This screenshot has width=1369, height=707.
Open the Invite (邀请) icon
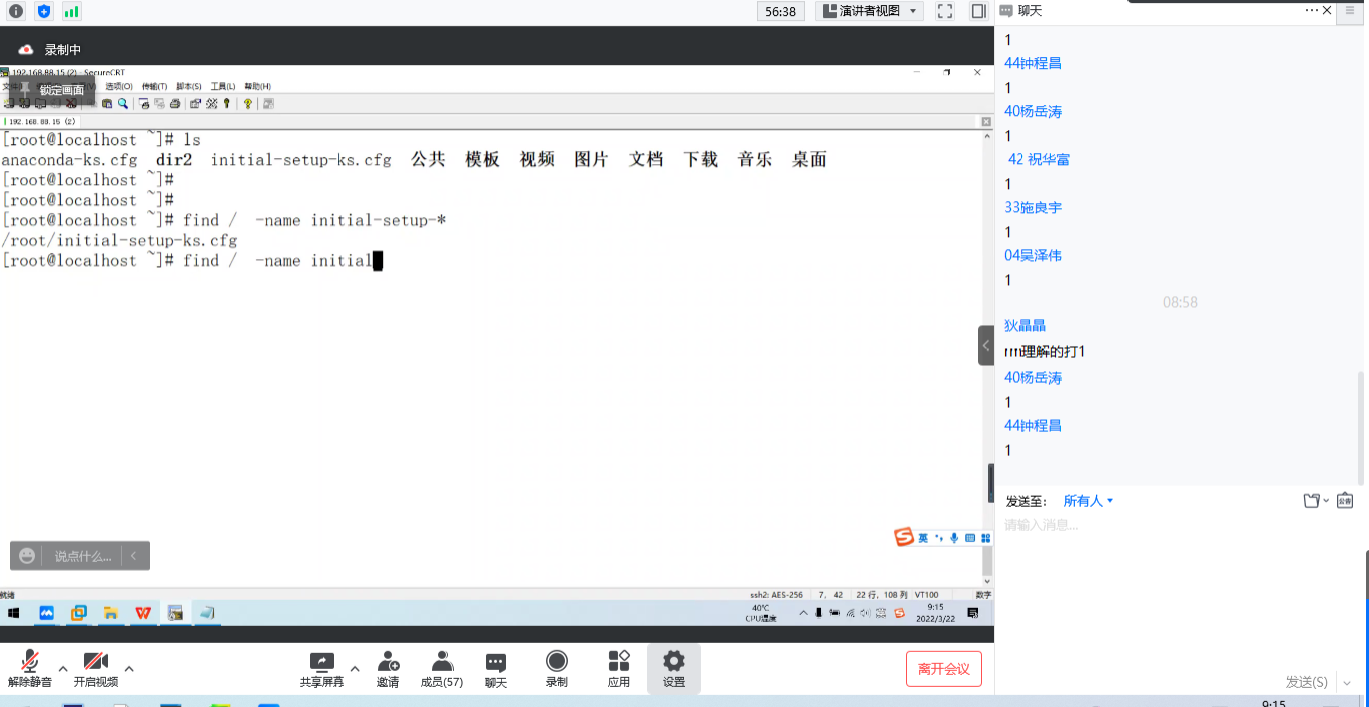point(387,668)
